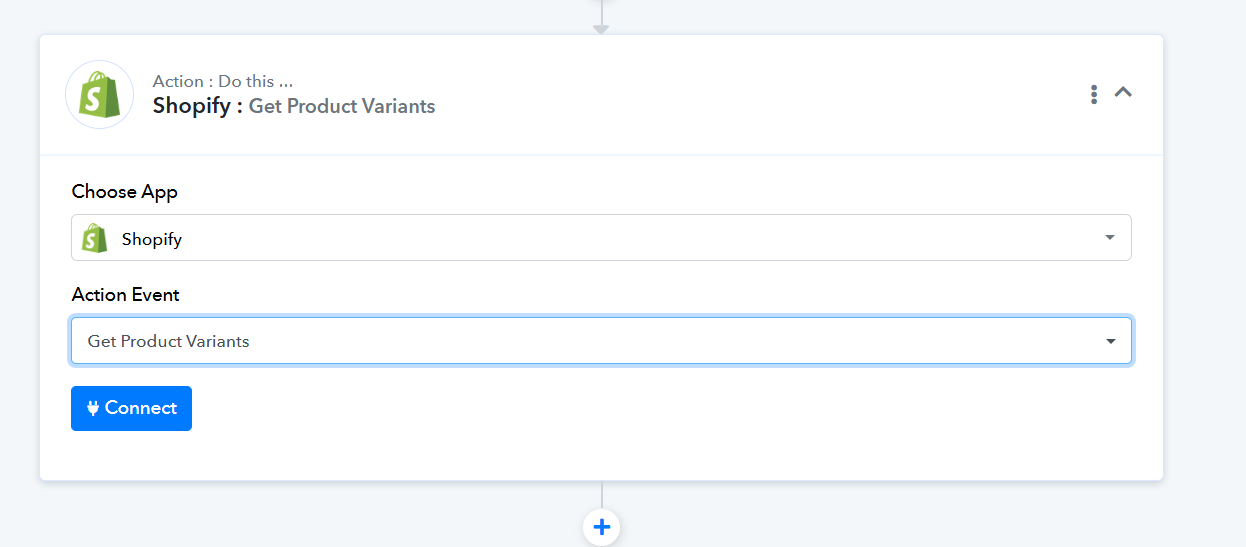Screen dimensions: 1246x547
Task: Click the connector arrowhead above the card
Action: point(601,29)
